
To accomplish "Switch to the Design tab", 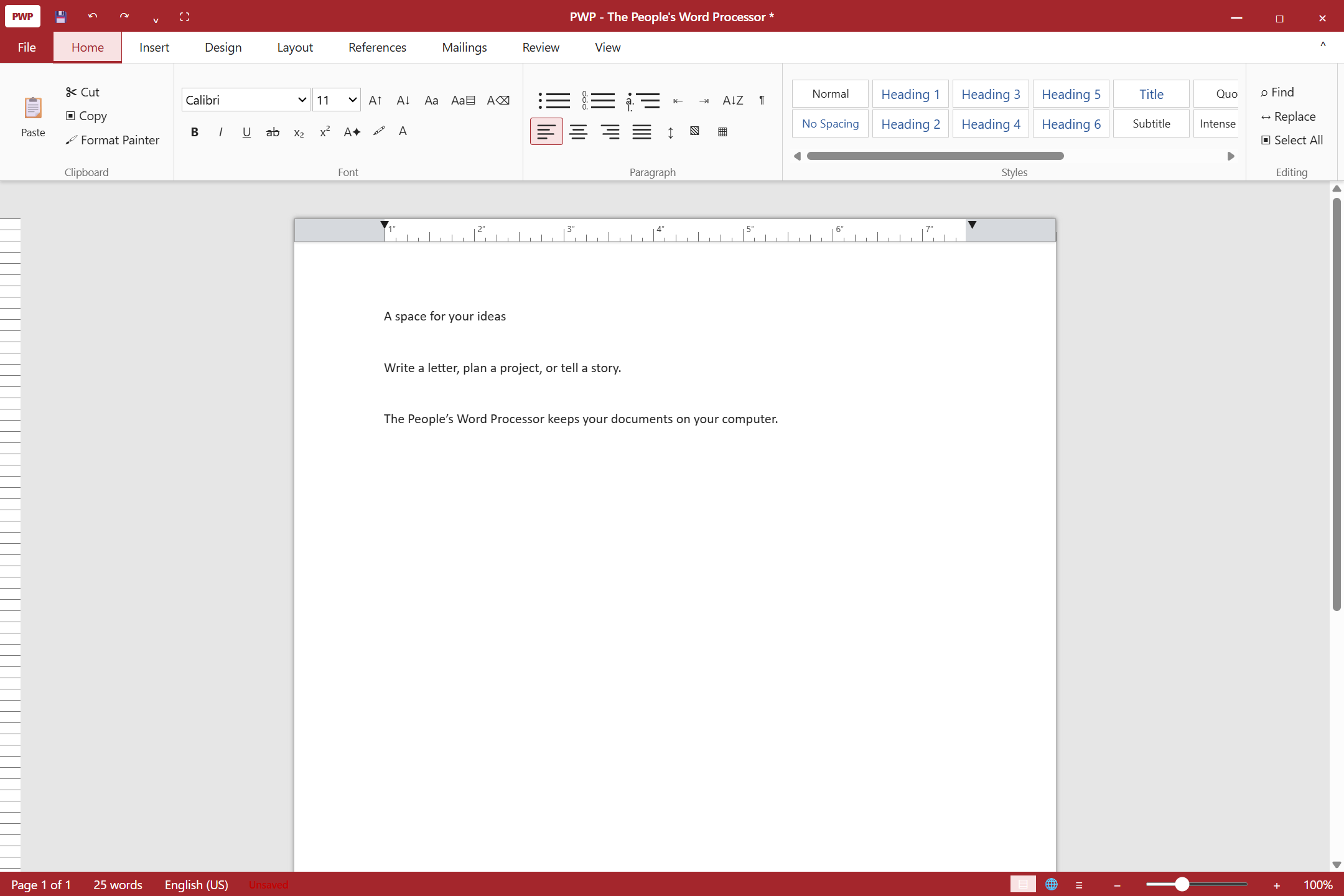I will (x=223, y=47).
